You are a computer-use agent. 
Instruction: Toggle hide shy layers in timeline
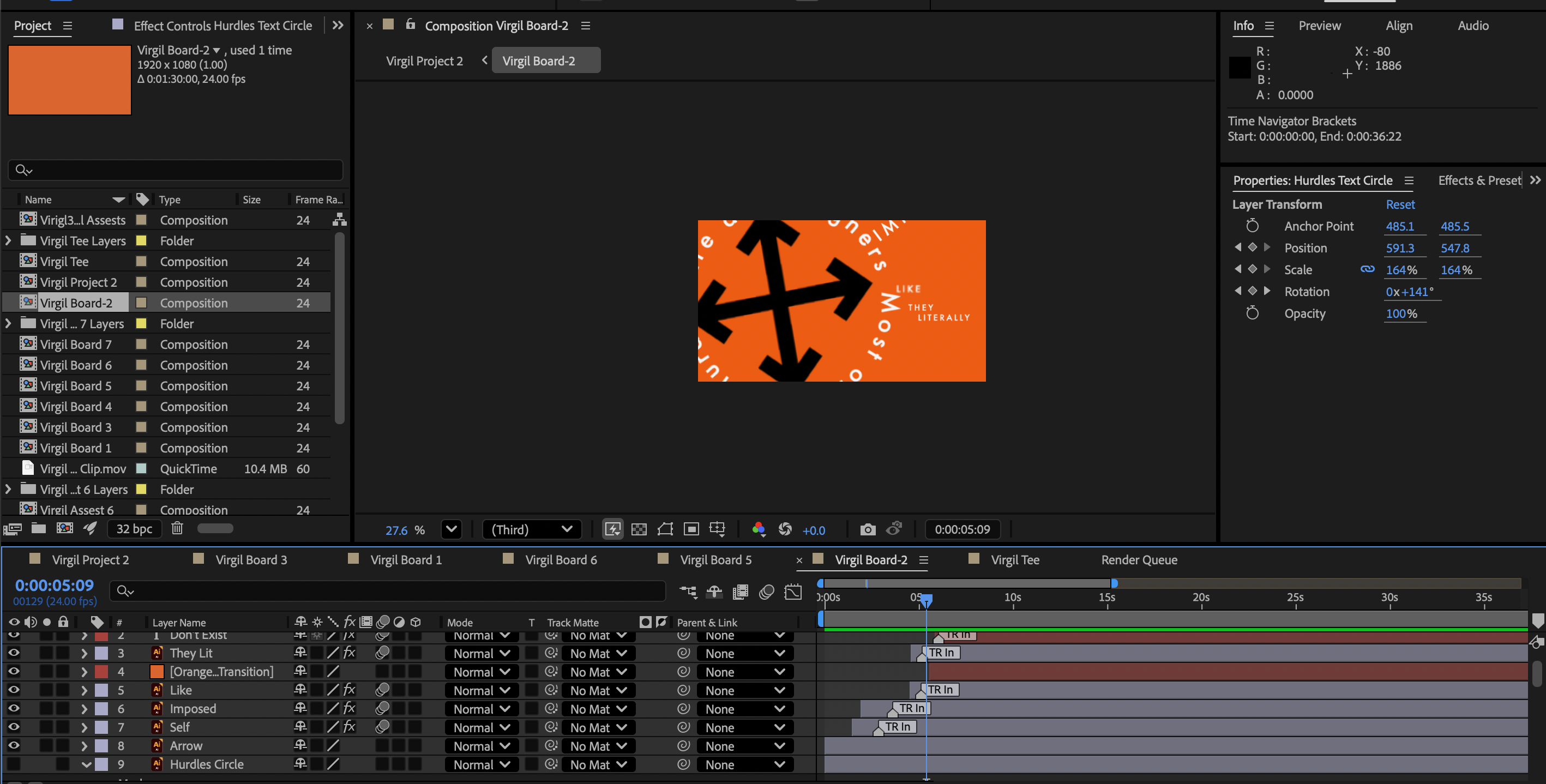(714, 592)
